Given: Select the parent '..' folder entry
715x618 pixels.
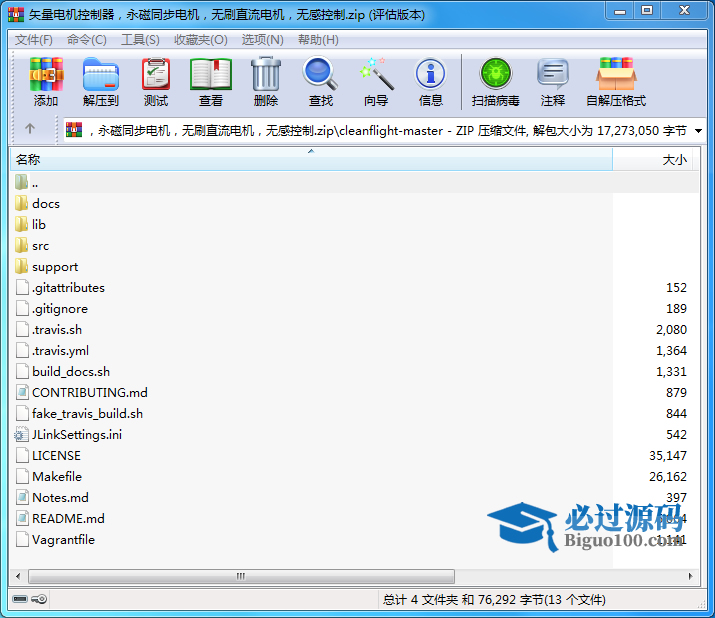Looking at the screenshot, I should tap(354, 182).
